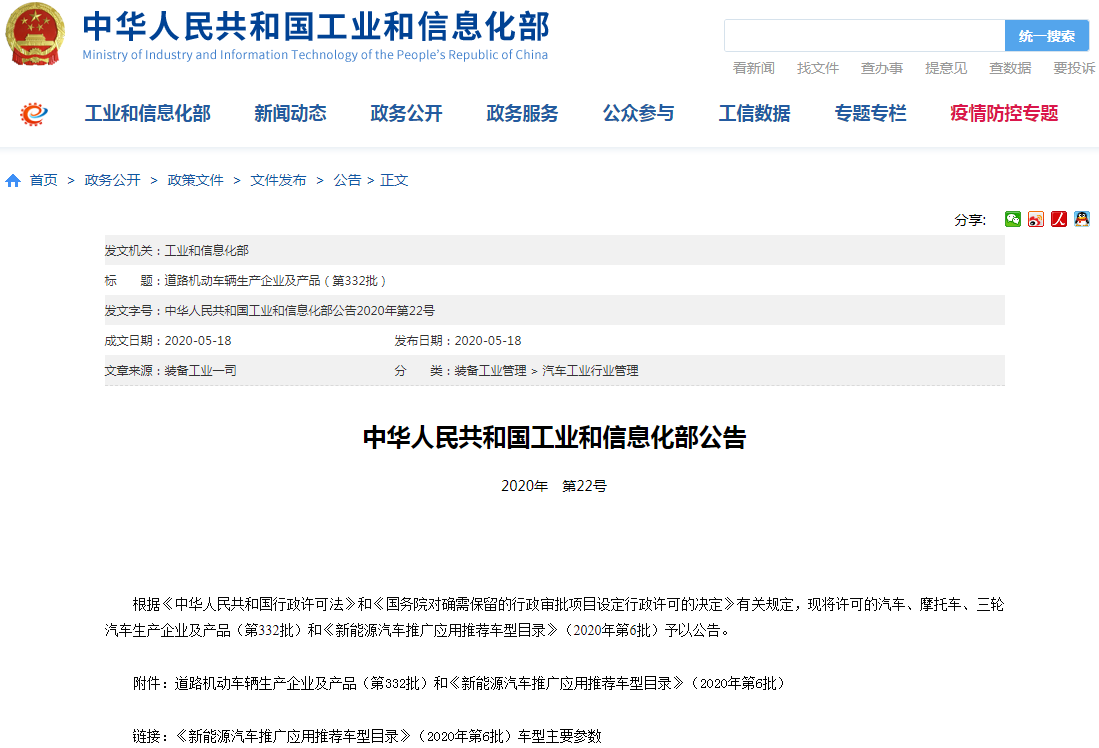Image resolution: width=1099 pixels, height=748 pixels.
Task: Go to 首页 in the breadcrumb
Action: pyautogui.click(x=43, y=180)
